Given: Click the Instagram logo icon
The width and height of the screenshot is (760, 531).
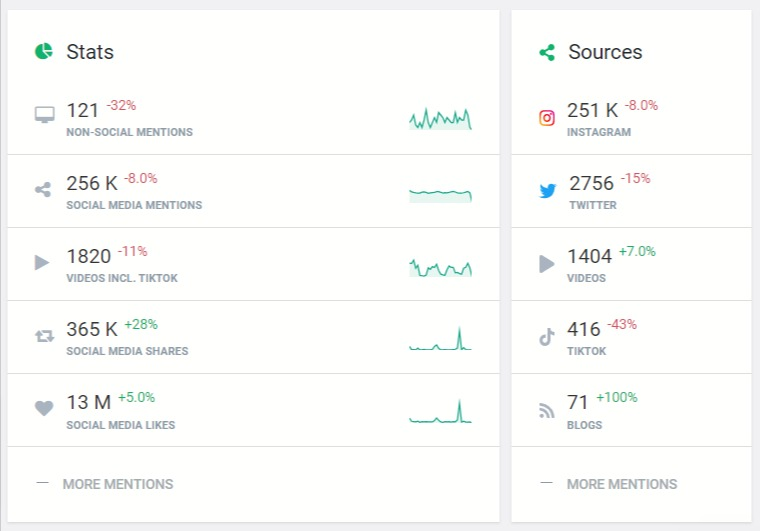Looking at the screenshot, I should coord(547,118).
